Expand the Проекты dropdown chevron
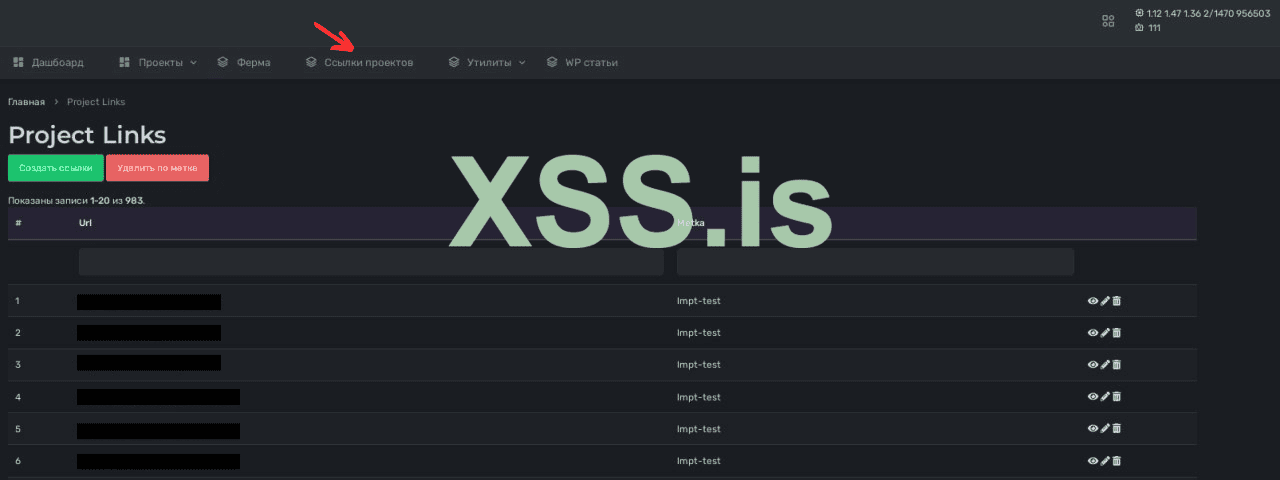This screenshot has width=1280, height=480. point(193,62)
